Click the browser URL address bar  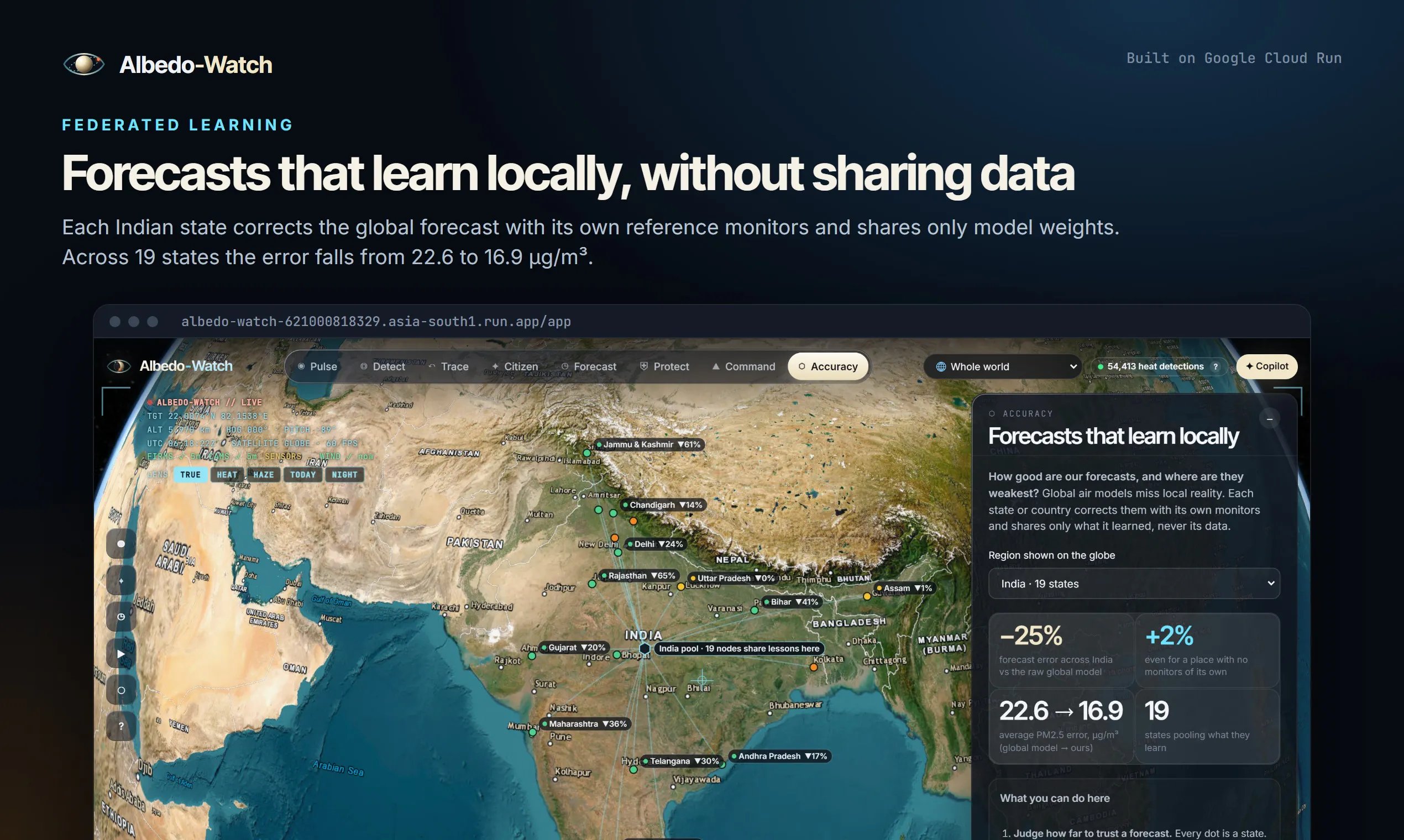(376, 322)
